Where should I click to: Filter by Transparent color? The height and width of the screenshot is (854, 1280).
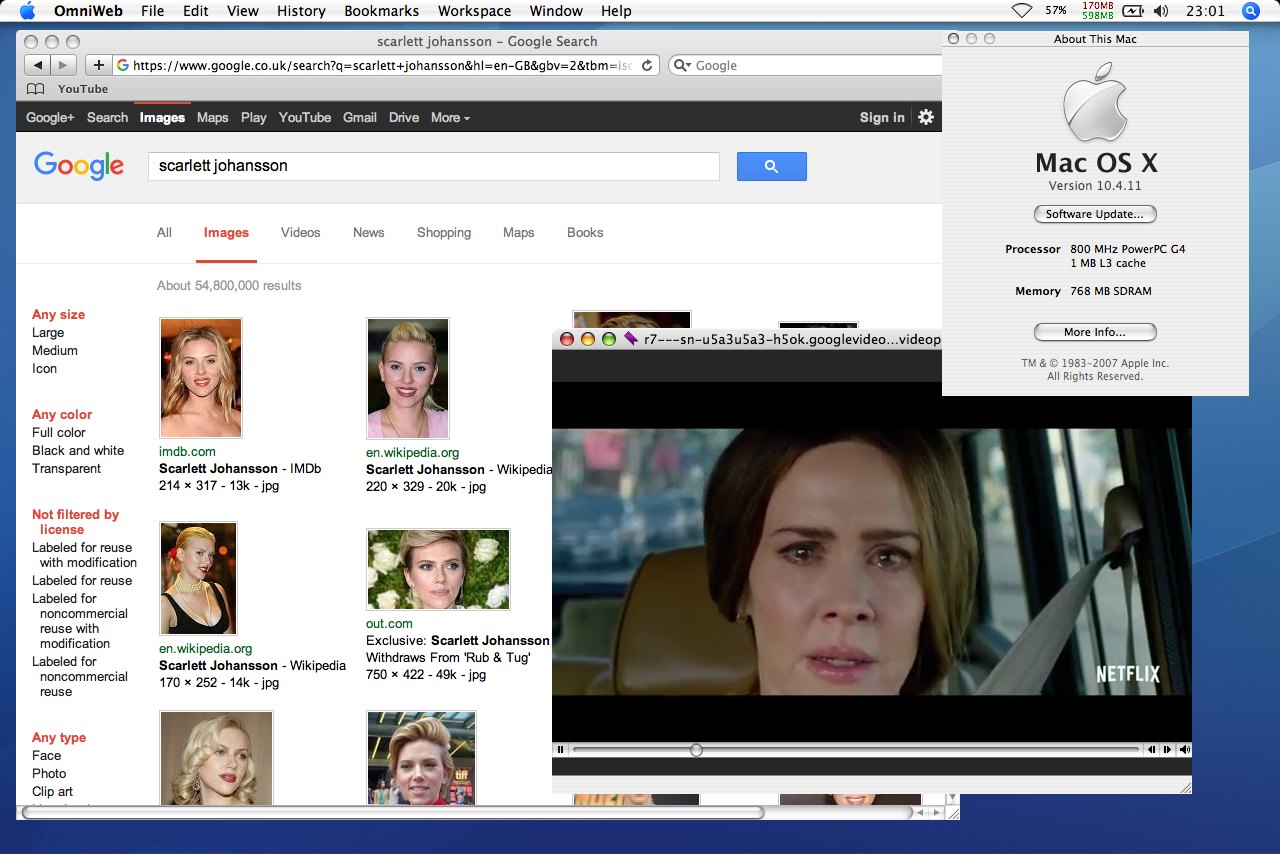coord(67,468)
